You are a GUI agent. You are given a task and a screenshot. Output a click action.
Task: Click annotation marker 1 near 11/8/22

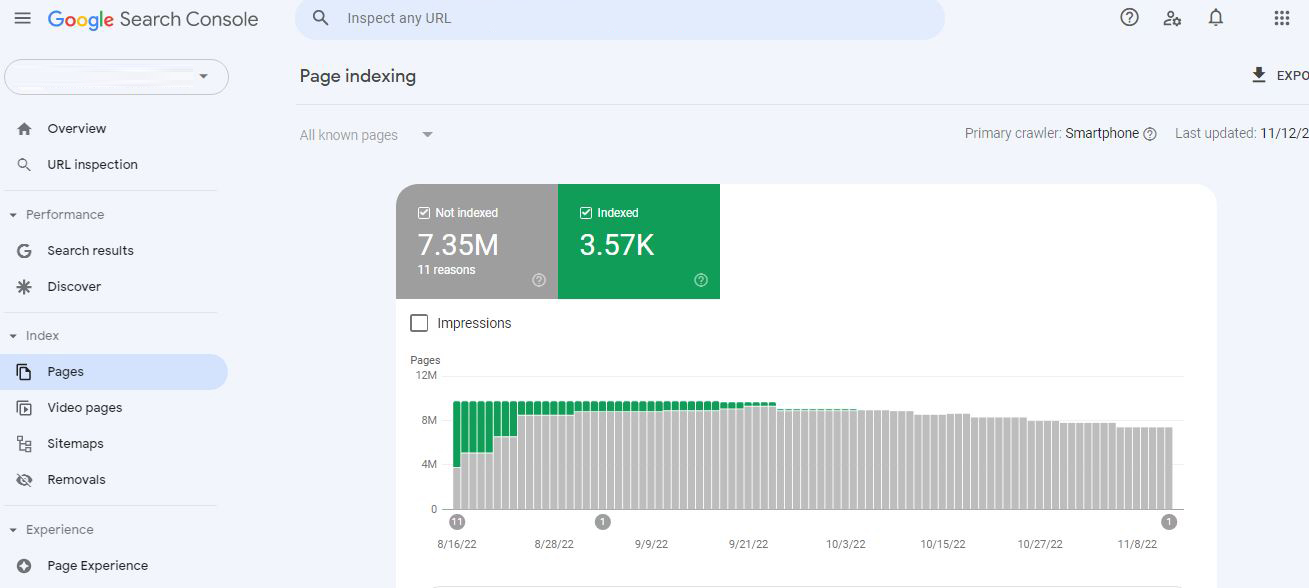[x=1169, y=522]
